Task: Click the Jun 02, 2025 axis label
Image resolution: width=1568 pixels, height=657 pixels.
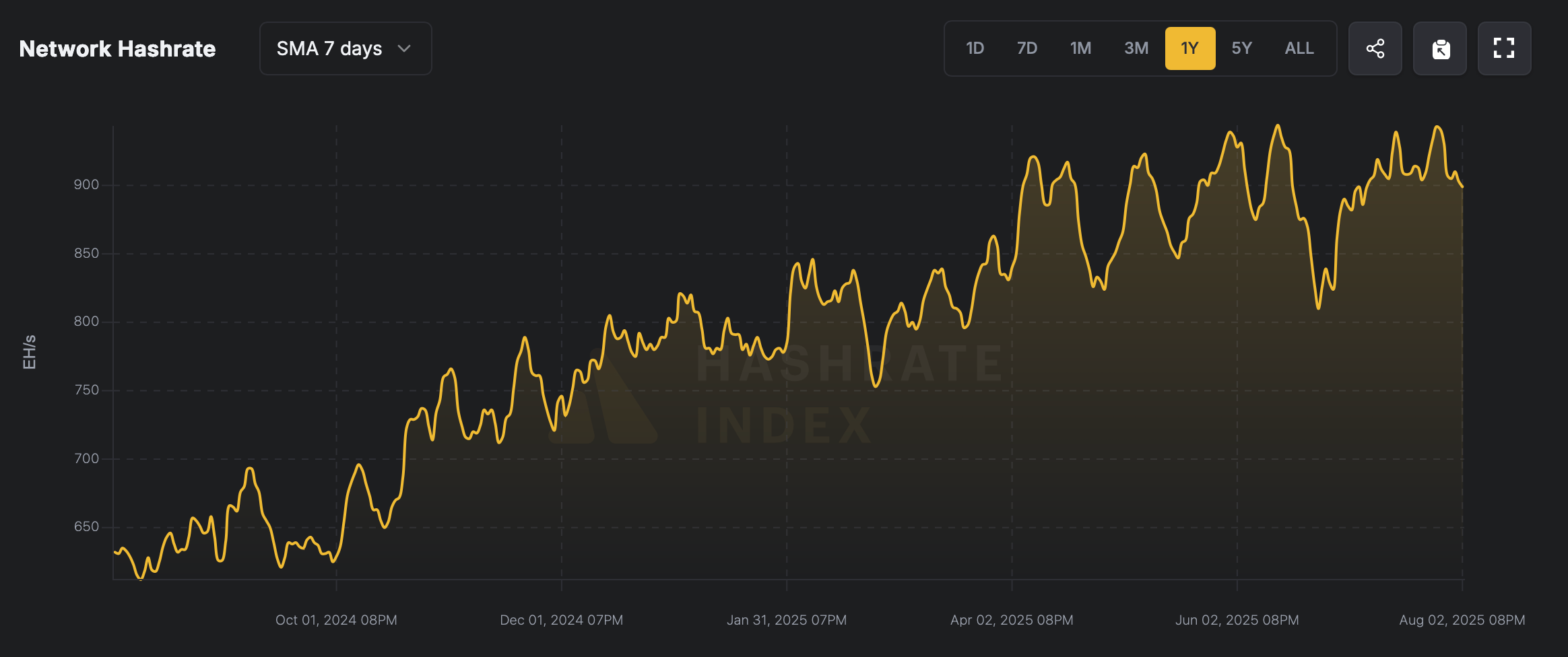Action: 1237,620
